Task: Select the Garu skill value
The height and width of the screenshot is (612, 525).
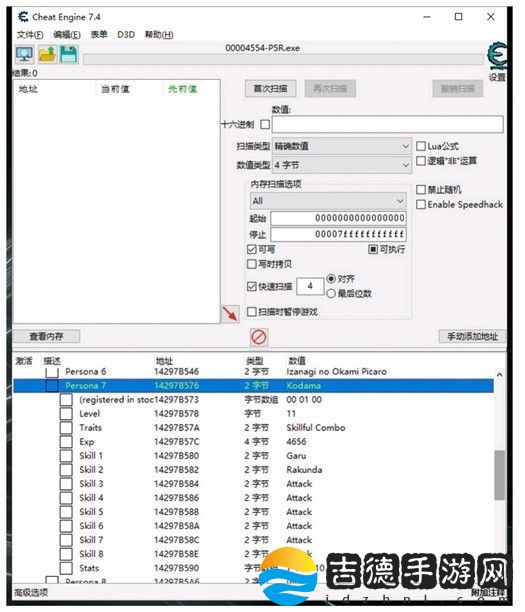Action: pyautogui.click(x=296, y=456)
